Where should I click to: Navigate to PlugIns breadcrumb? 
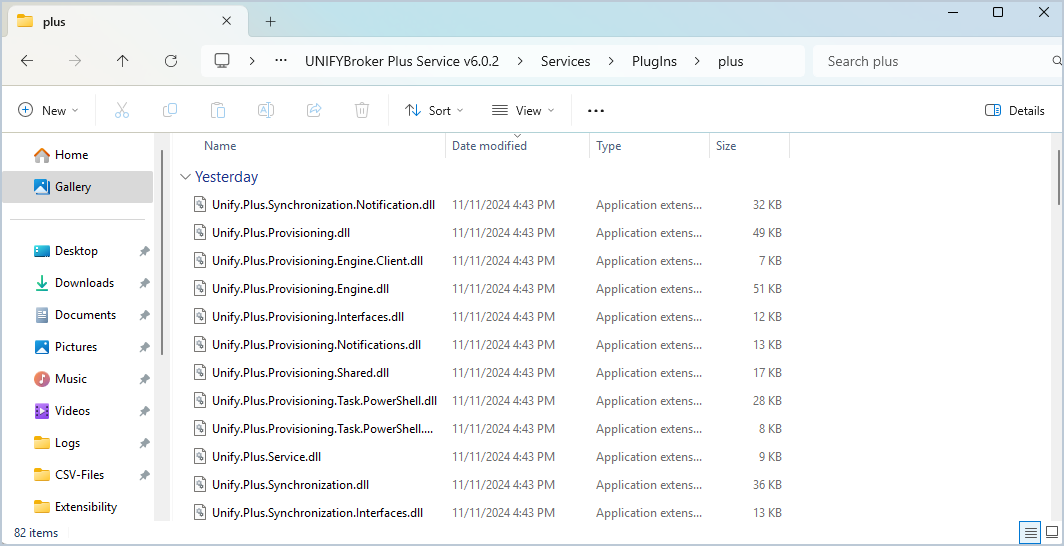(x=654, y=61)
